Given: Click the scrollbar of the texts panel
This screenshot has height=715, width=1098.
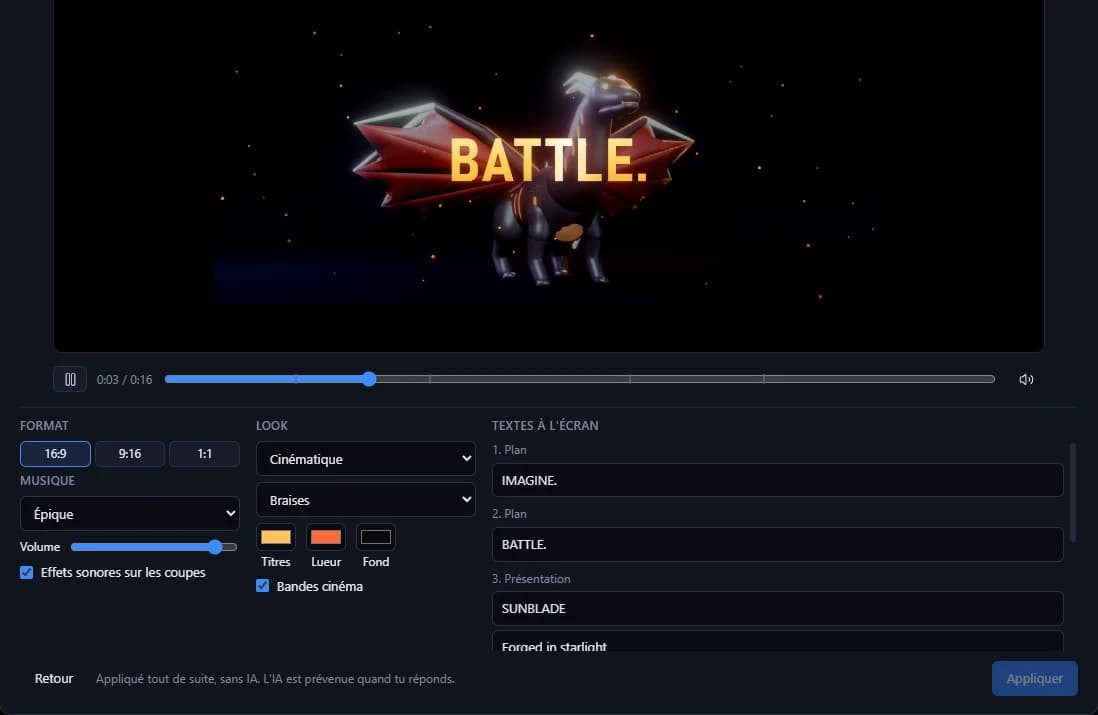Looking at the screenshot, I should [x=1073, y=492].
